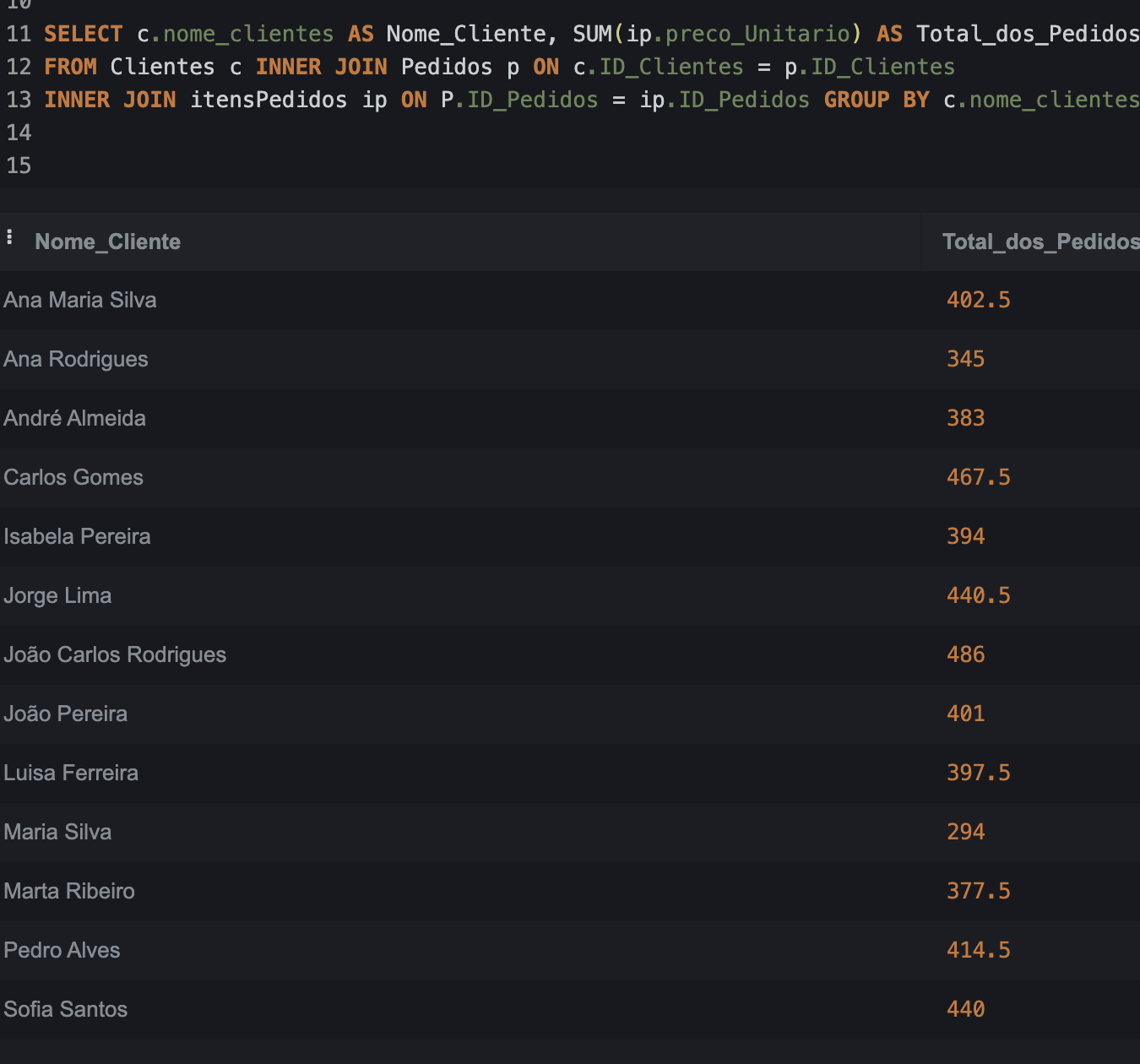Viewport: 1140px width, 1064px height.
Task: Click the 345 total value
Action: pos(965,359)
